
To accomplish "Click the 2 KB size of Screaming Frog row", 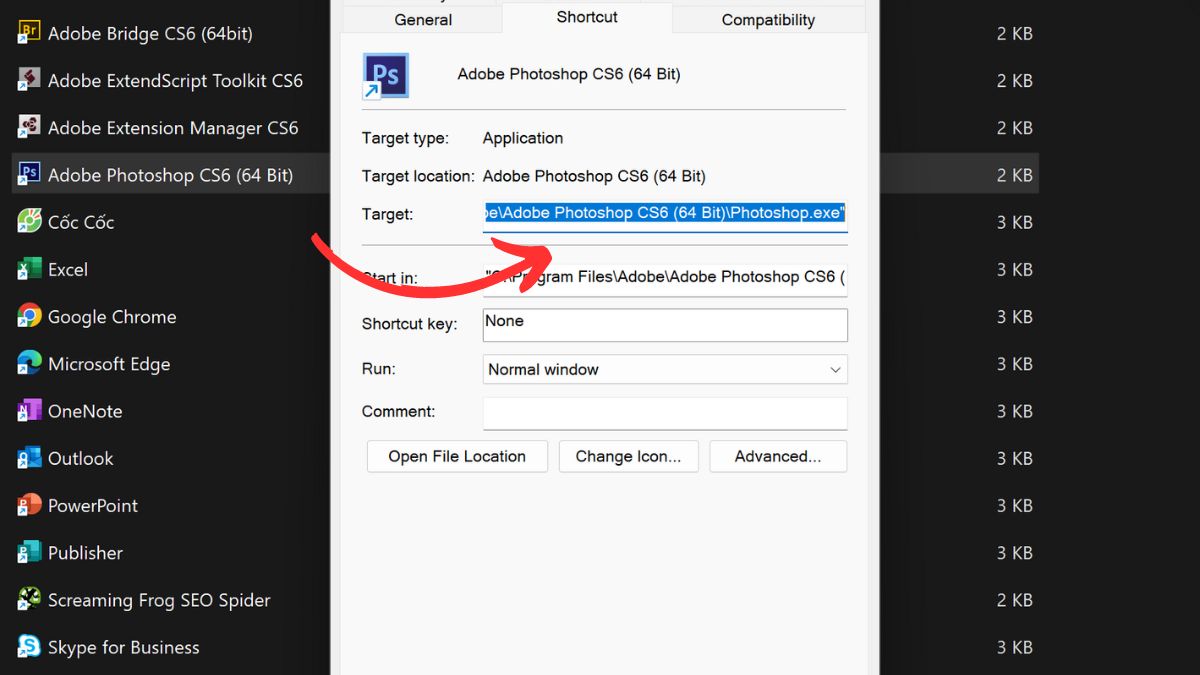I will pyautogui.click(x=1014, y=600).
